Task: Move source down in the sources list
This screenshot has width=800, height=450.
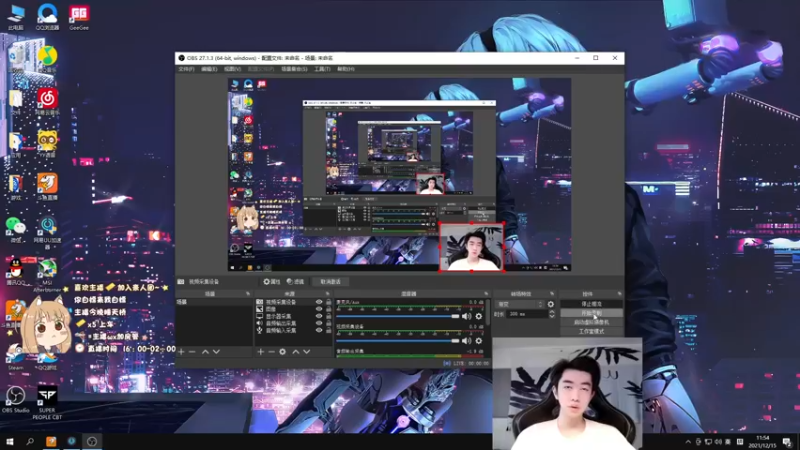Action: tap(307, 352)
